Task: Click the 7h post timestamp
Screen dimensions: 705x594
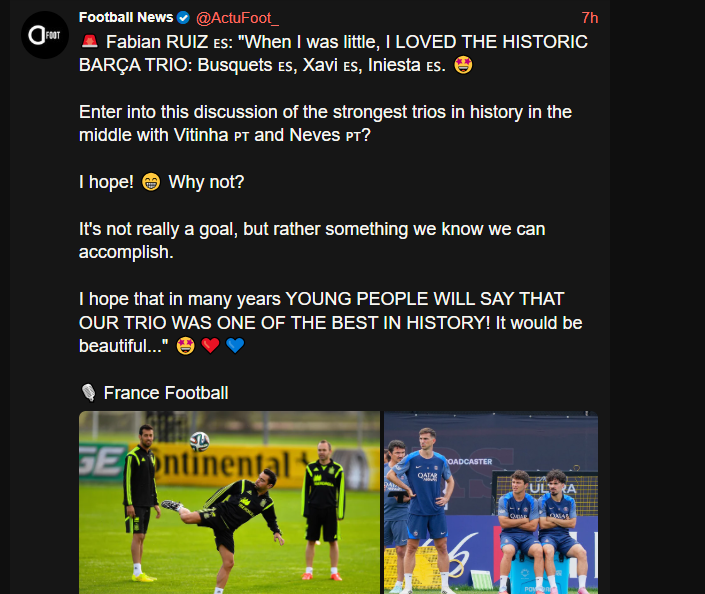Action: (x=589, y=18)
